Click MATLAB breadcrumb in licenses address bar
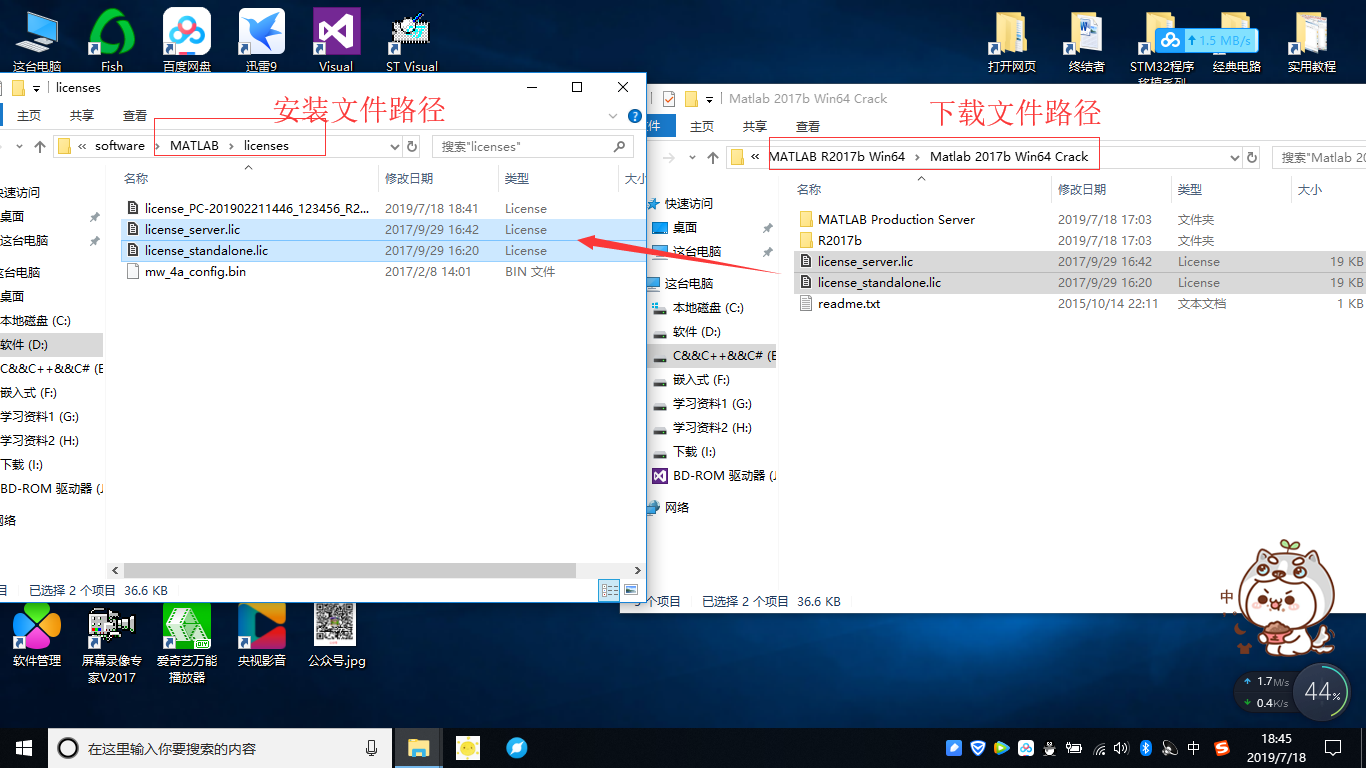Viewport: 1366px width, 768px height. [194, 146]
